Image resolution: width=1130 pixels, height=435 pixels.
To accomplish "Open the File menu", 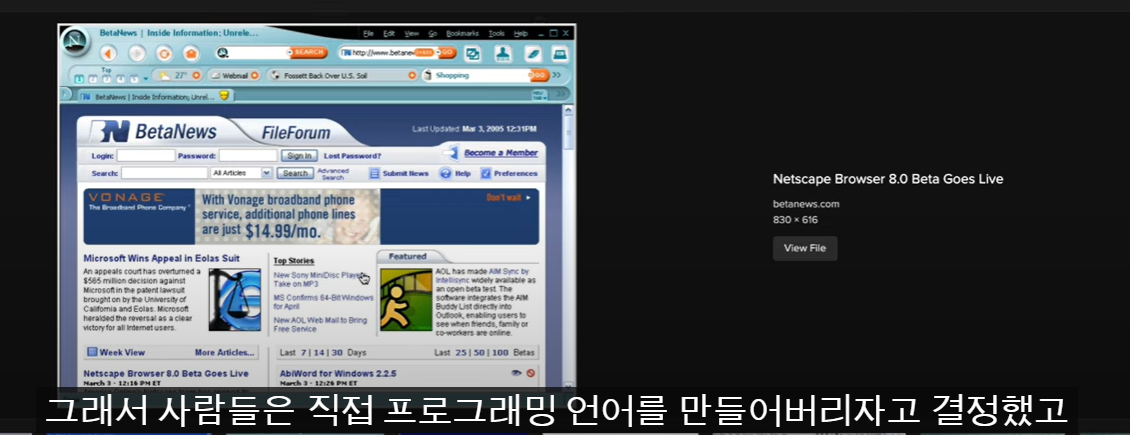I will point(368,34).
